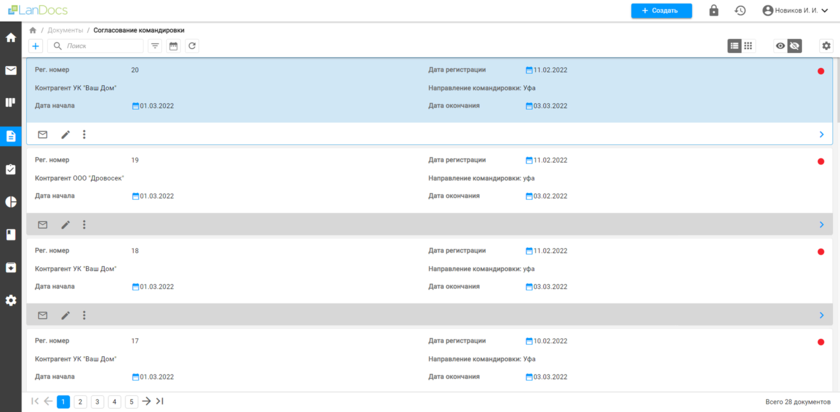The image size is (840, 412).
Task: Switch to list view mode
Action: 735,46
